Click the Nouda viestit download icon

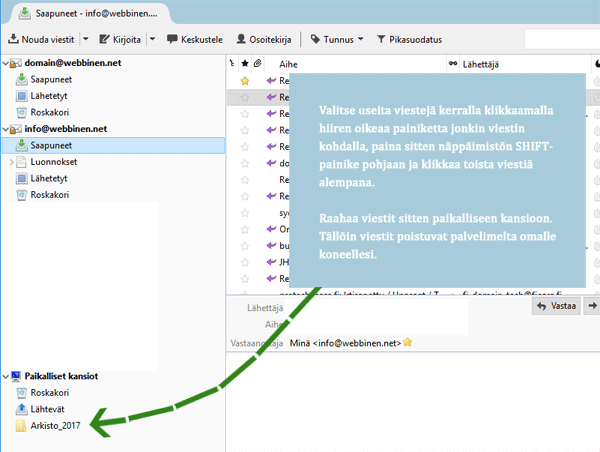(x=13, y=39)
